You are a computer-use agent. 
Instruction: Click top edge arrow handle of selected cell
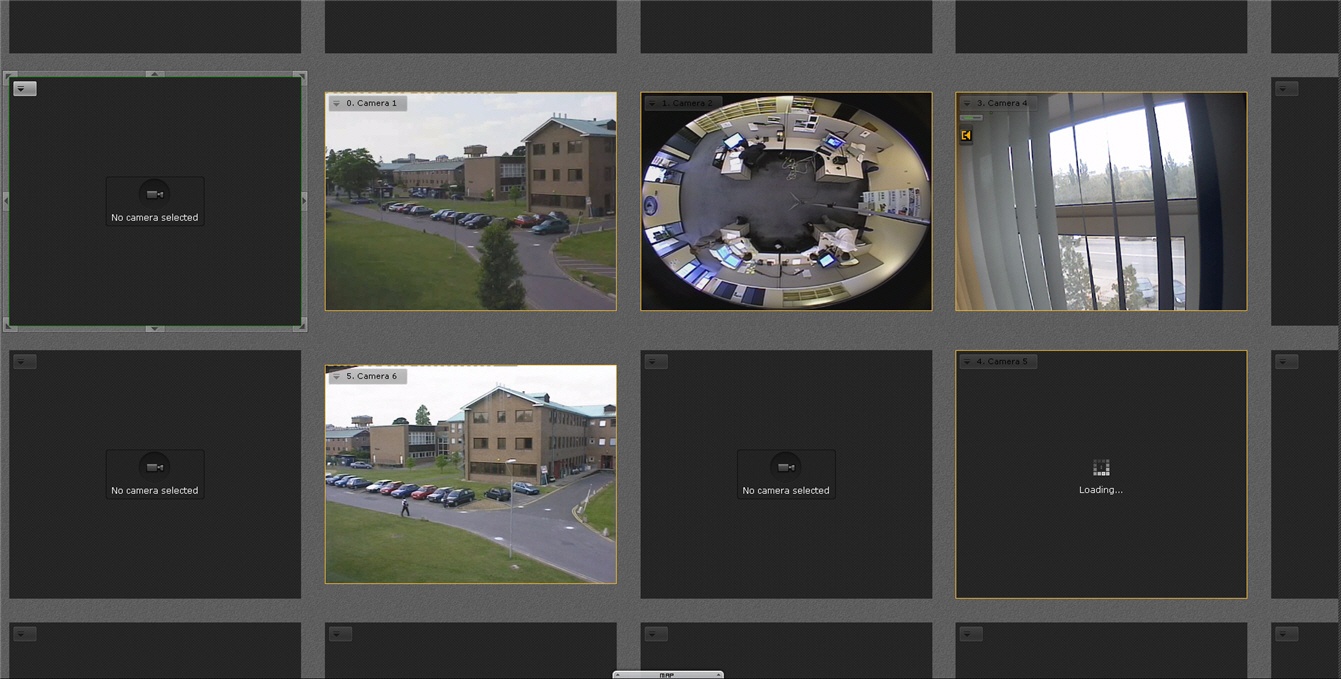(154, 74)
